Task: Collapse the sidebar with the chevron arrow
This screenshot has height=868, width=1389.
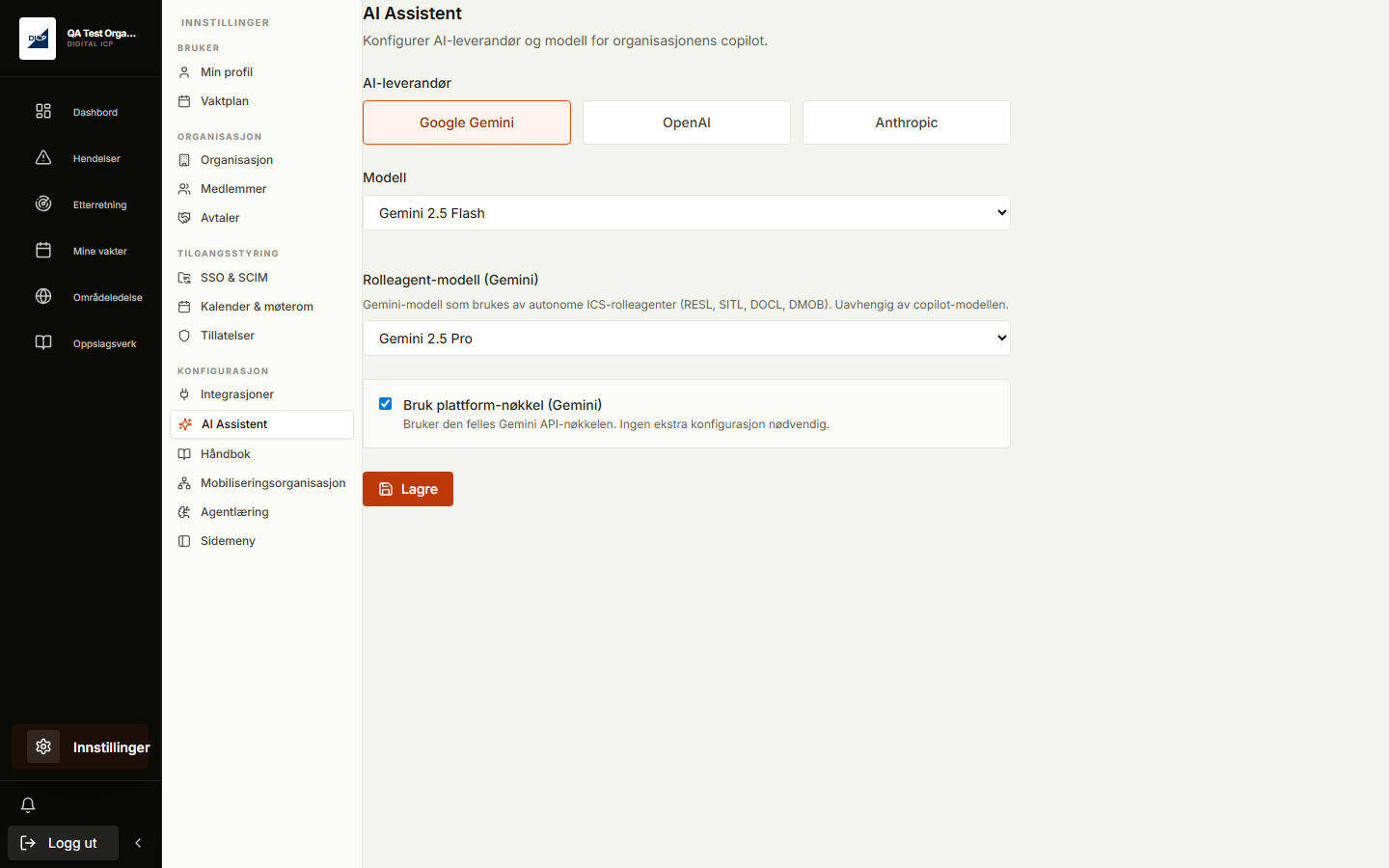Action: 138,843
